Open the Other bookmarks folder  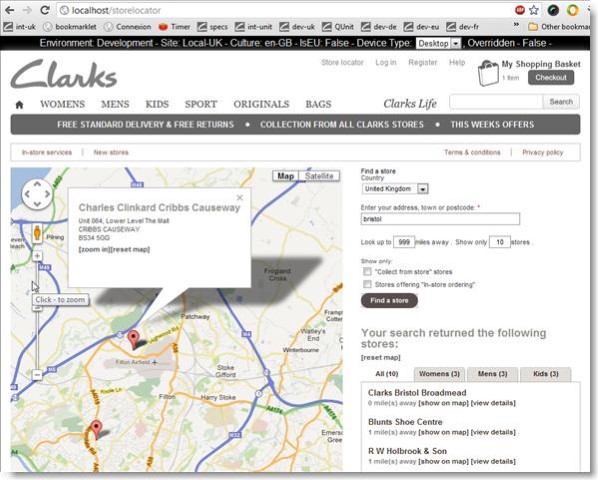click(x=559, y=27)
